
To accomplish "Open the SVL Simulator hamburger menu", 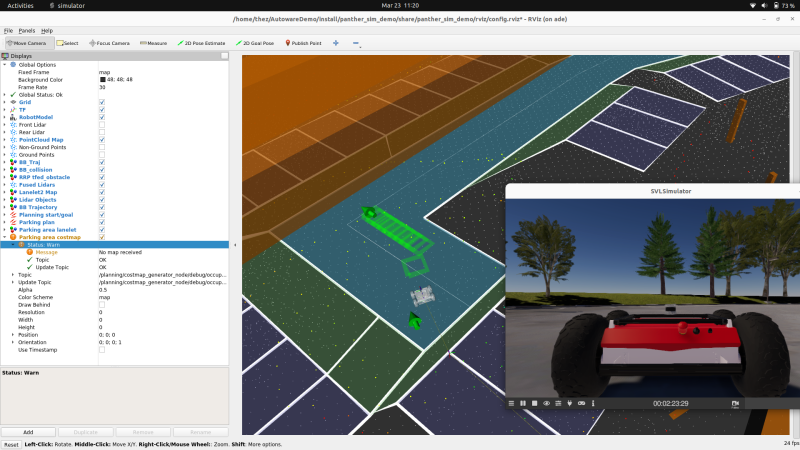I will click(x=511, y=403).
